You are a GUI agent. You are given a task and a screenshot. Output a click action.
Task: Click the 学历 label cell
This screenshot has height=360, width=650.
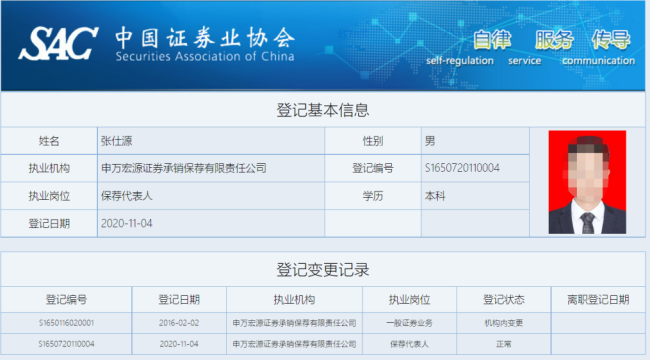[x=373, y=196]
